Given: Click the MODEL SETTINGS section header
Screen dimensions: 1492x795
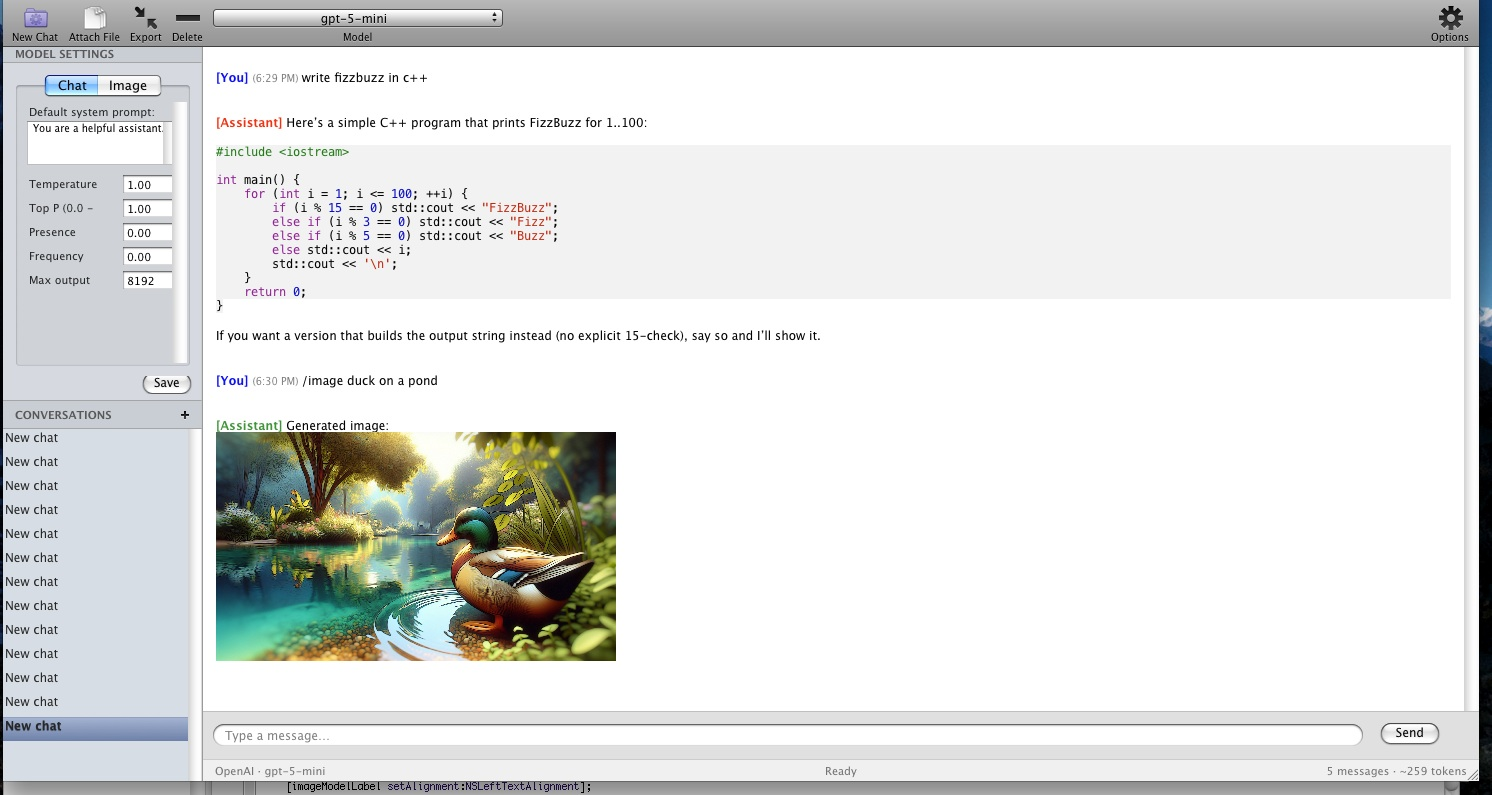Looking at the screenshot, I should tap(65, 54).
